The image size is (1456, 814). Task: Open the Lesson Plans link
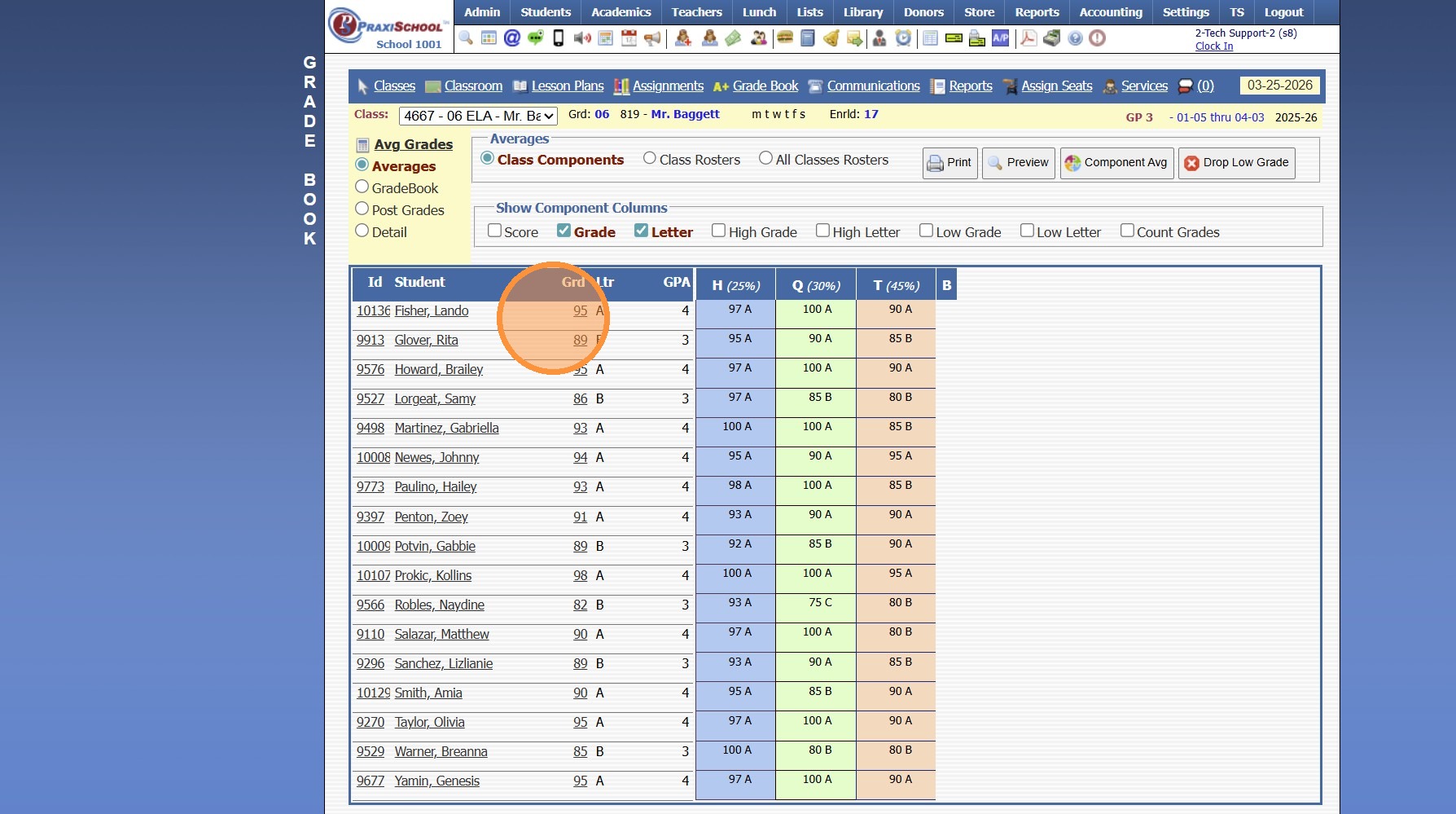[x=568, y=86]
